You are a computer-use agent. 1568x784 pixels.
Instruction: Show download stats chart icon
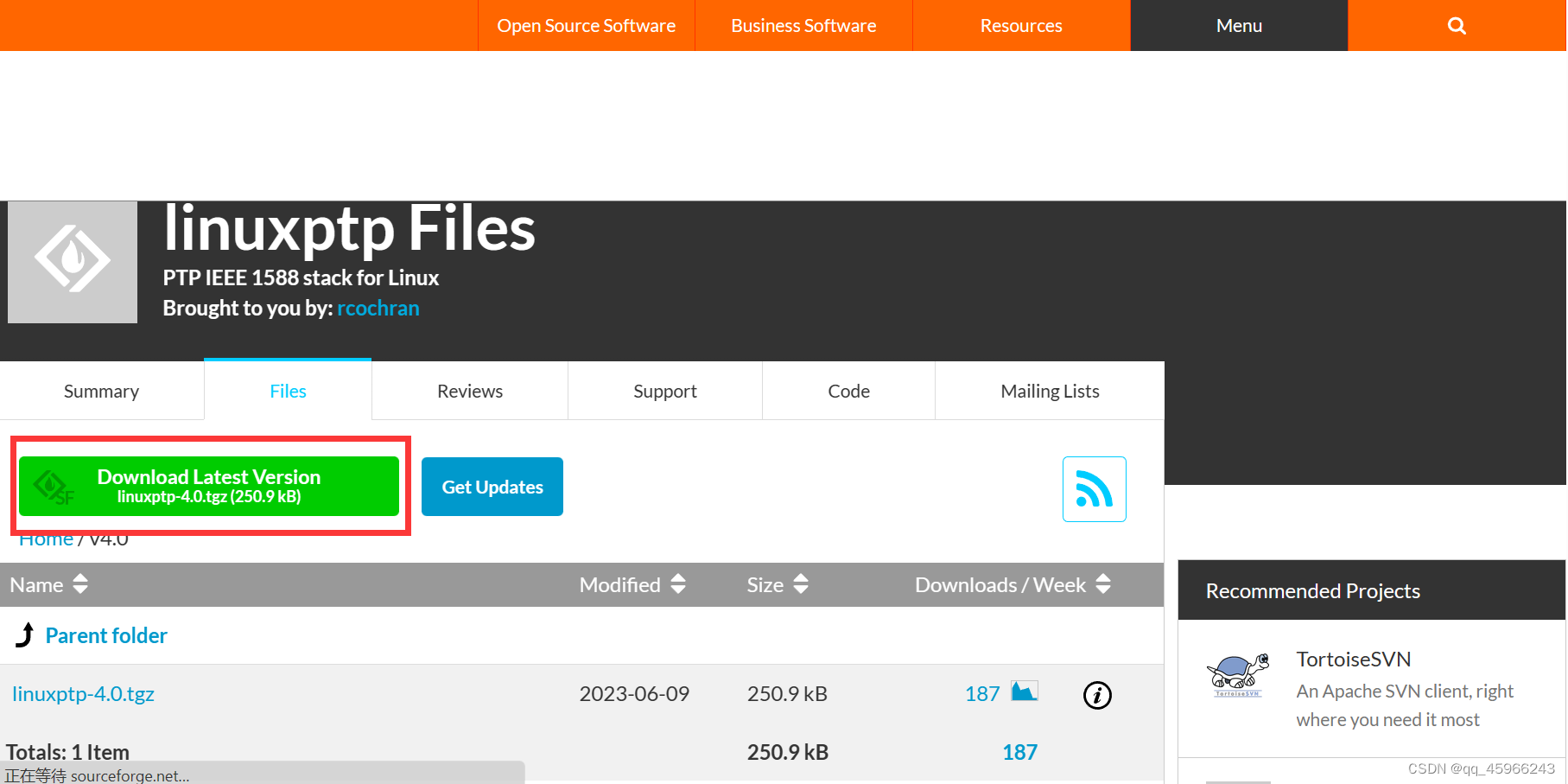[x=1025, y=692]
